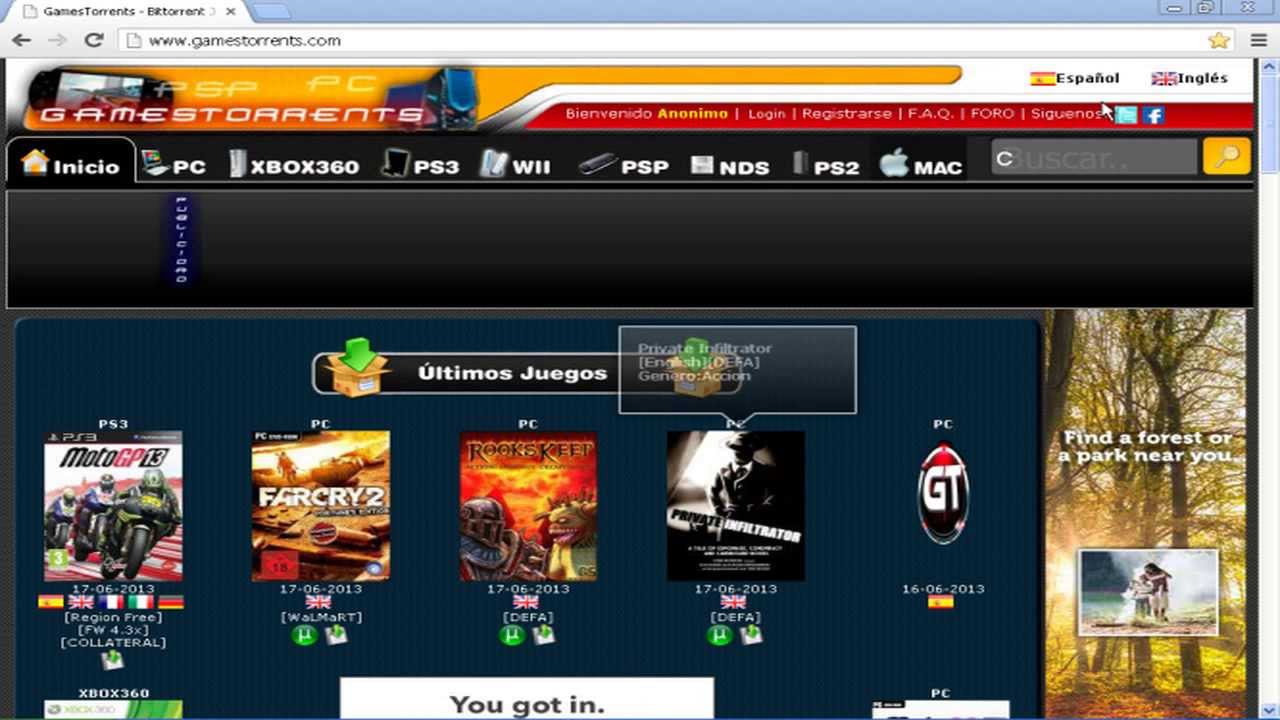Screen dimensions: 1280x720
Task: Open the Rooks Keep cover thumbnail
Action: coord(528,506)
